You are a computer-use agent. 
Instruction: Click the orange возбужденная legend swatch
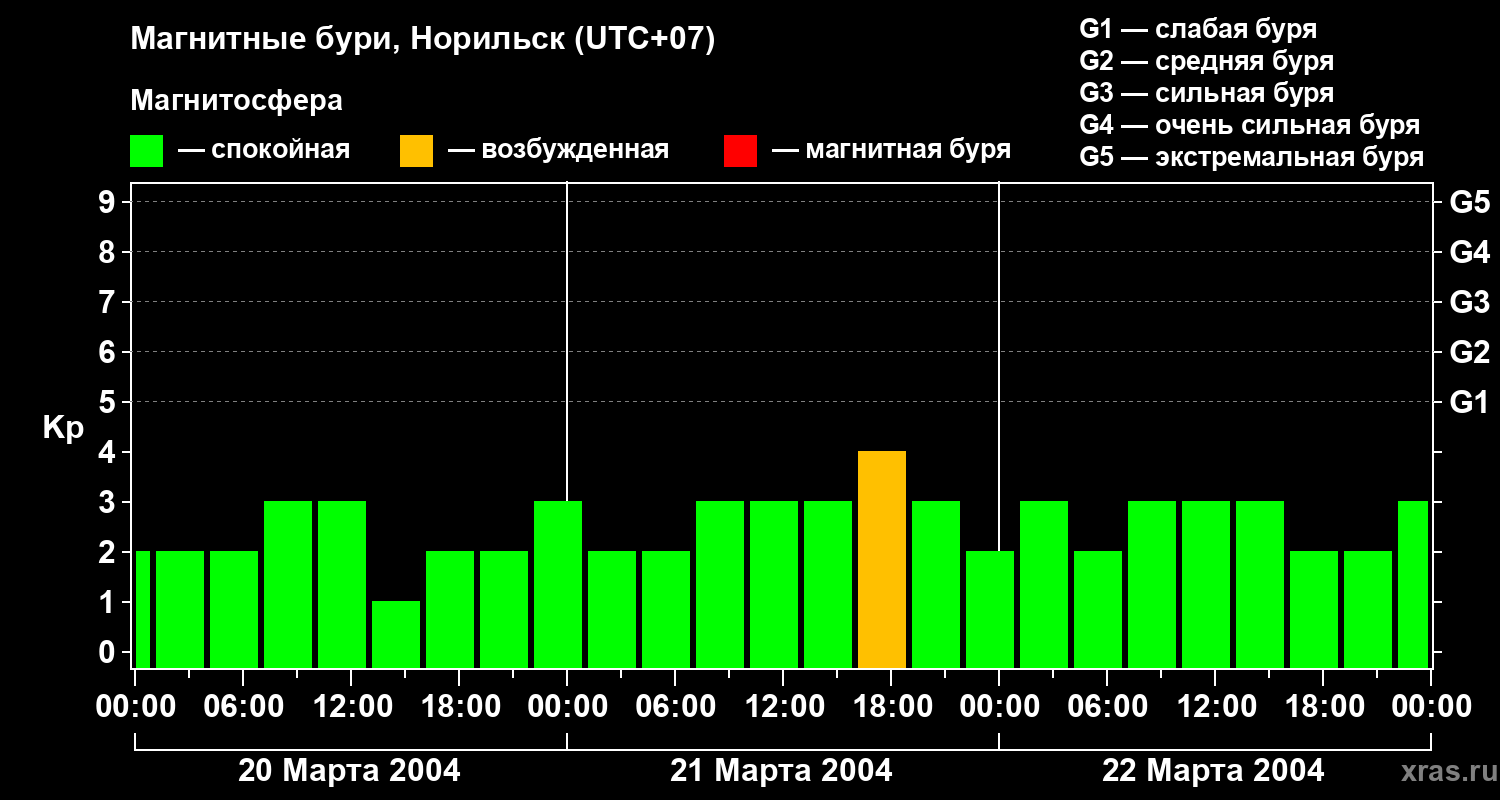click(x=416, y=151)
